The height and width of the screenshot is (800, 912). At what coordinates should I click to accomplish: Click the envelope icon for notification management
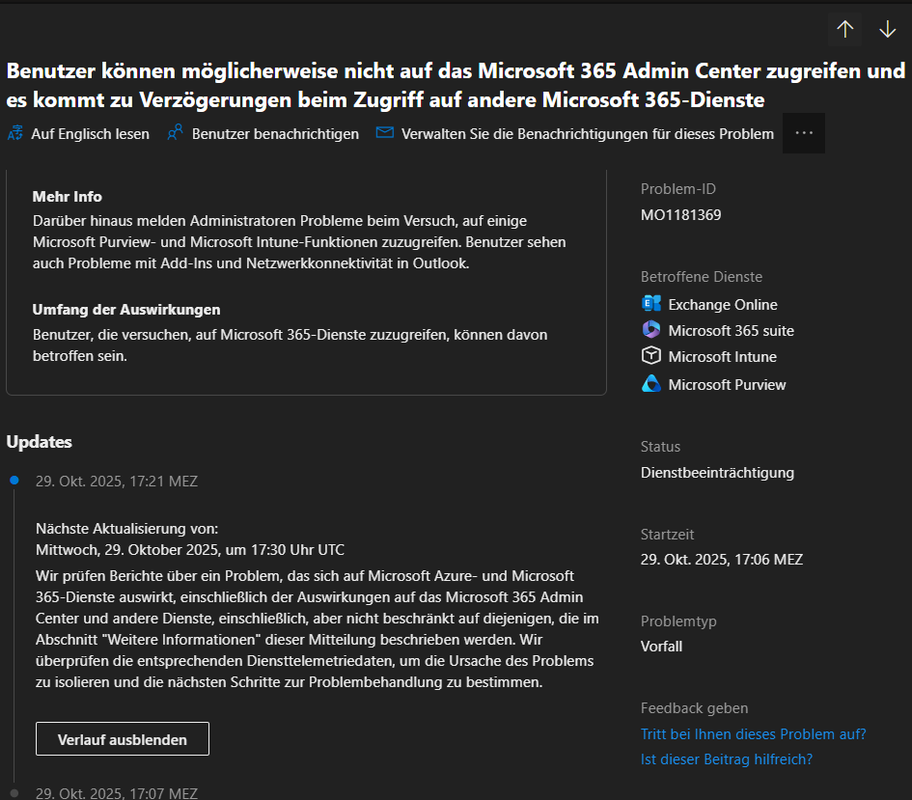pyautogui.click(x=384, y=133)
